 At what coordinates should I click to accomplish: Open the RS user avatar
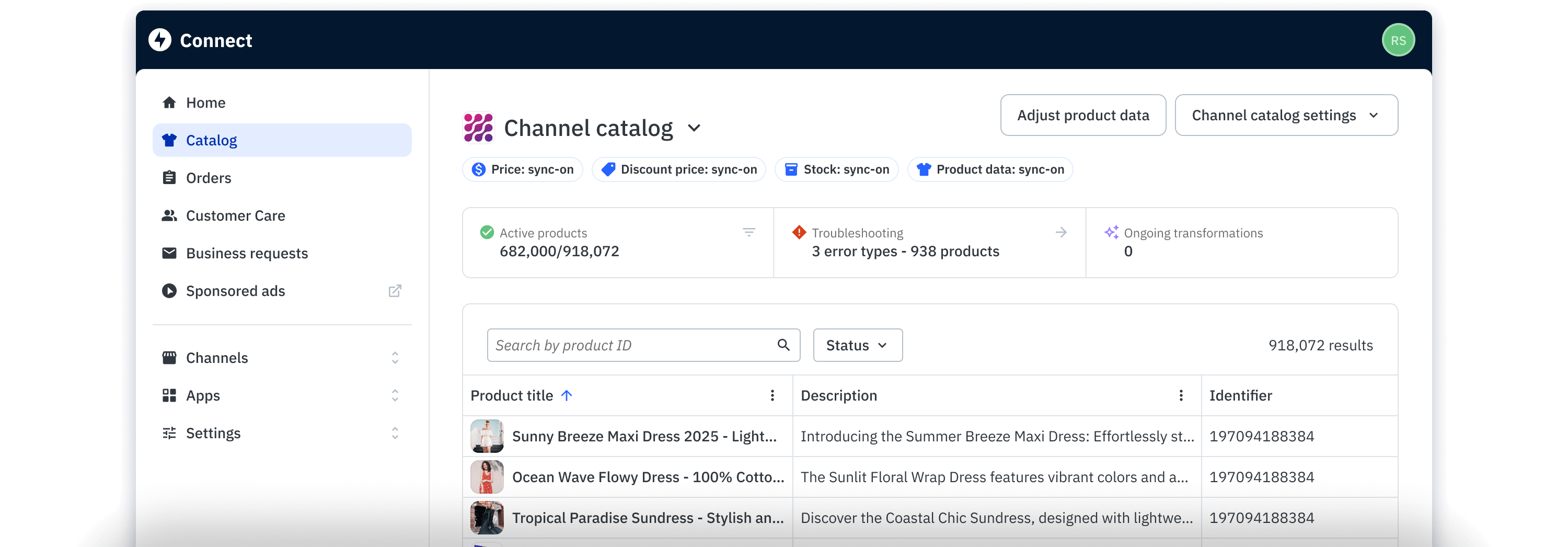click(x=1398, y=40)
